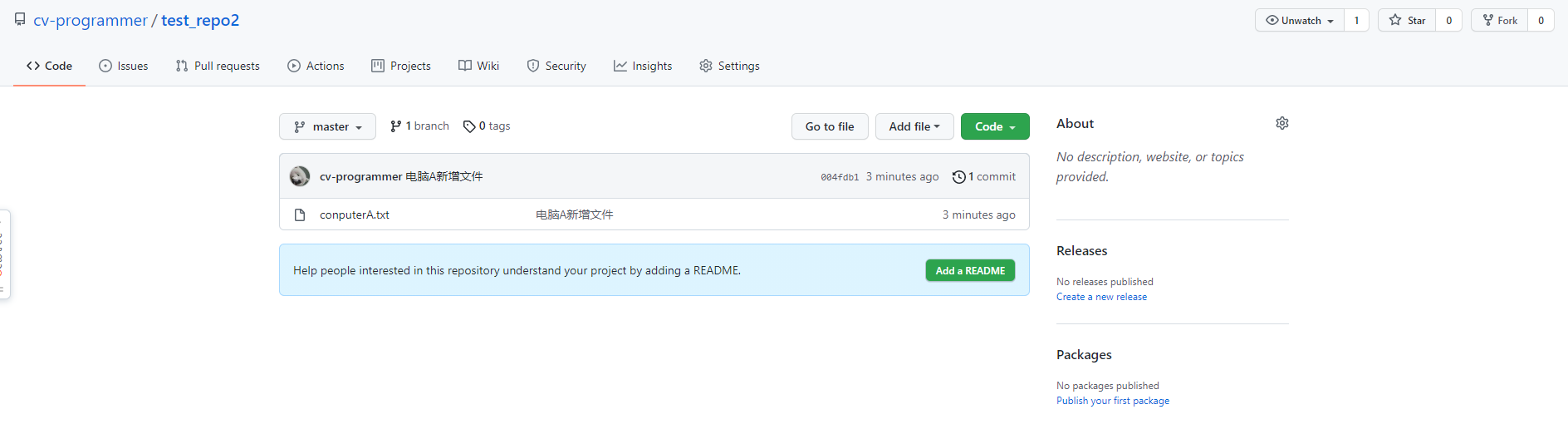Open the Add file dropdown

coord(914,126)
